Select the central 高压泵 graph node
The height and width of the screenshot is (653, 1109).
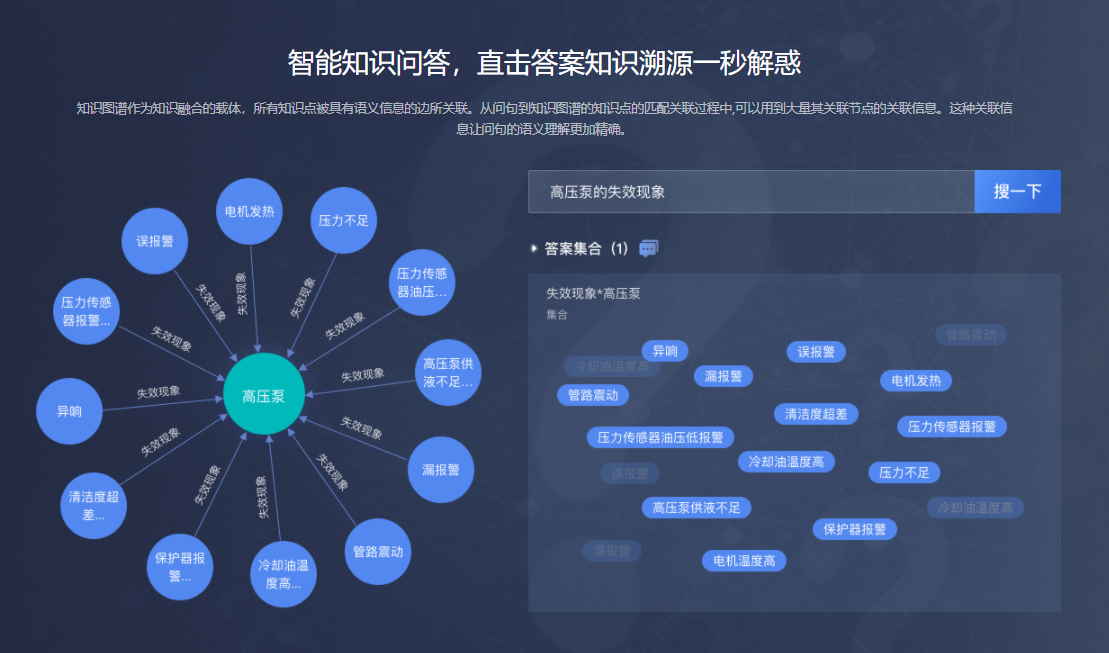coord(264,394)
